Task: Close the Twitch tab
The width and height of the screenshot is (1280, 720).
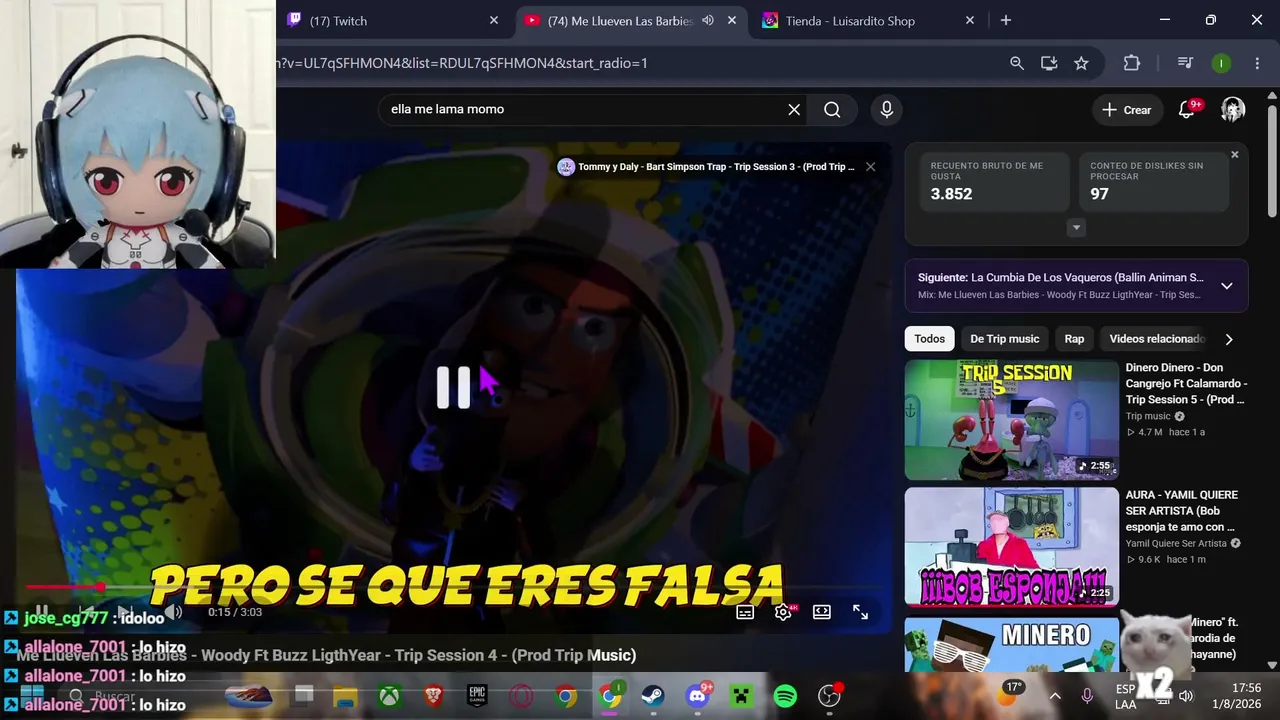Action: point(494,21)
